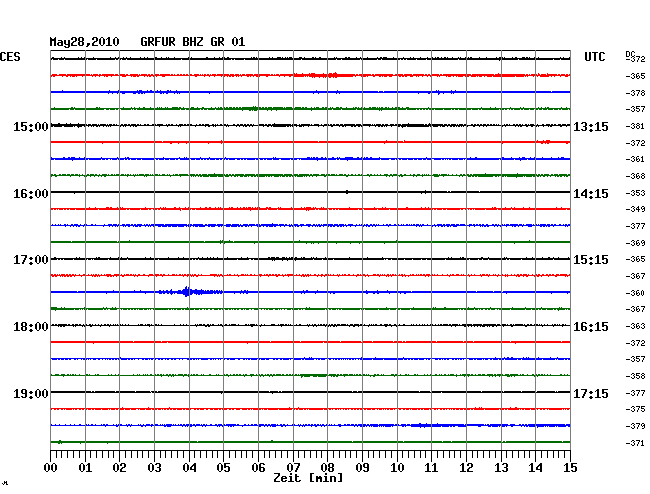Select minute tick label 07

coord(293,468)
